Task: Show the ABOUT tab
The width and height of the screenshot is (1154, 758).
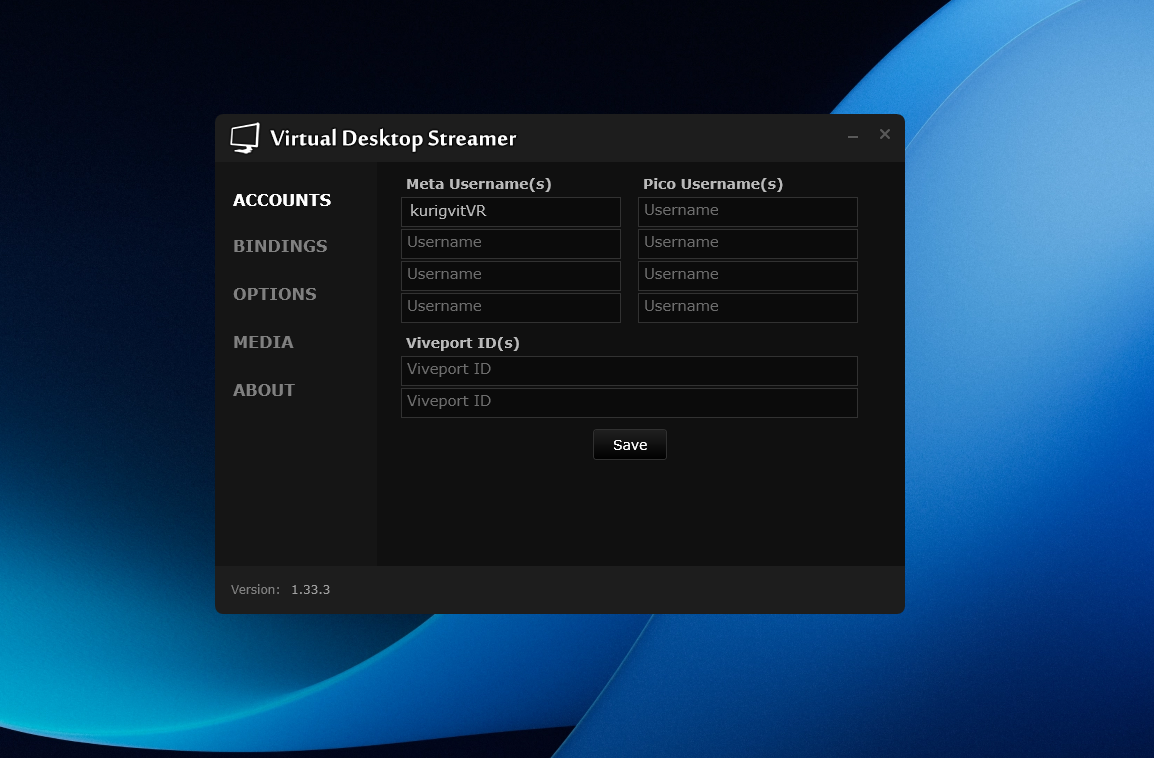Action: pos(264,390)
